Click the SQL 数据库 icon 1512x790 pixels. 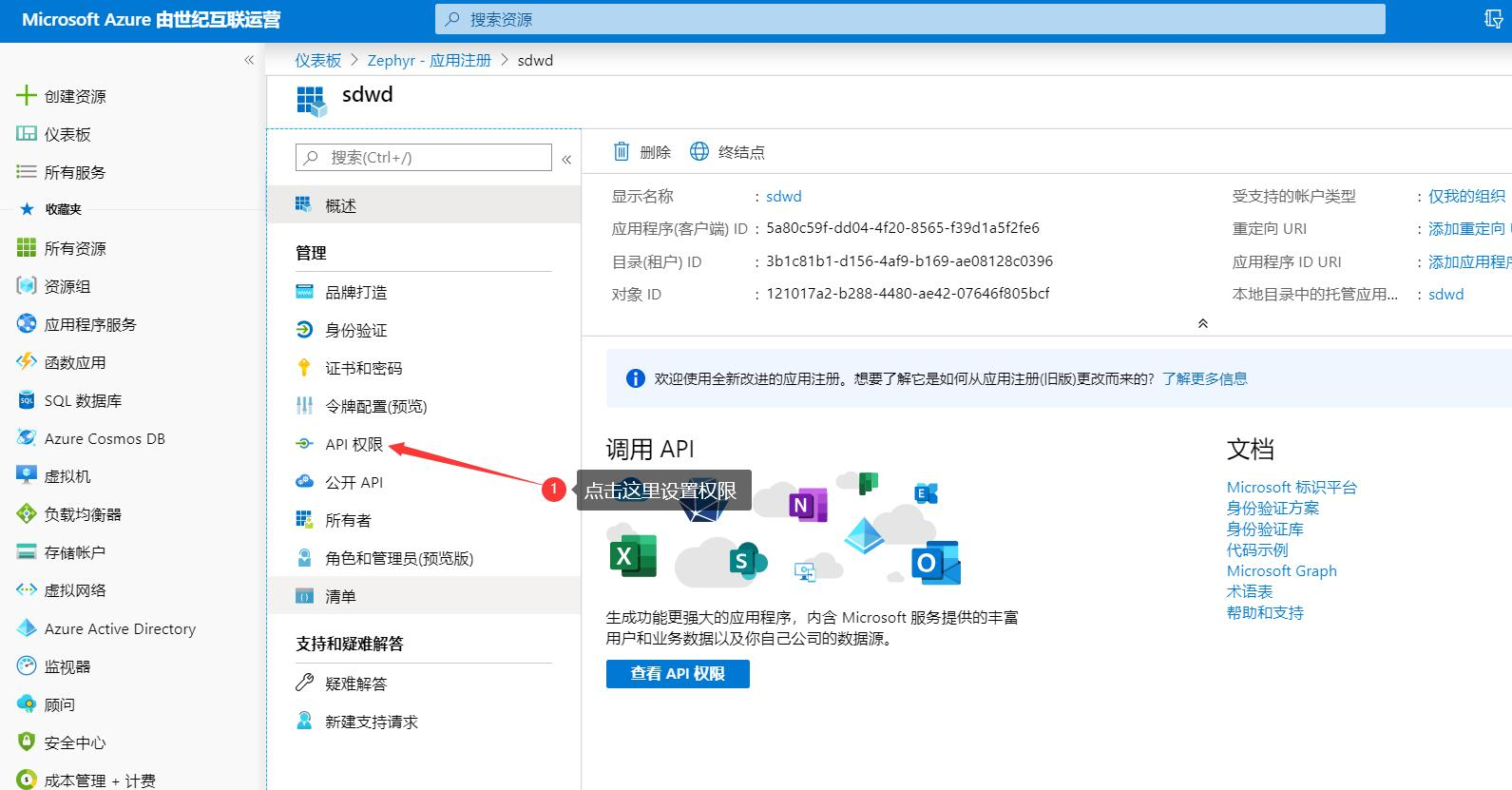coord(26,400)
